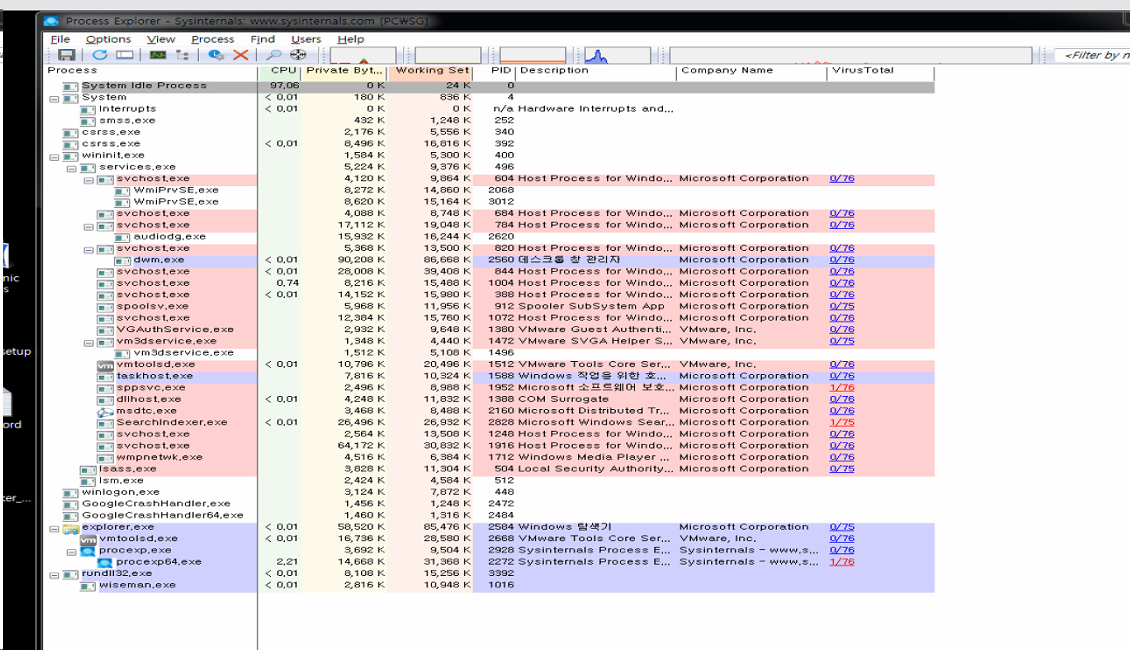Open the VirusTotal result for lsass.exe

[842, 469]
